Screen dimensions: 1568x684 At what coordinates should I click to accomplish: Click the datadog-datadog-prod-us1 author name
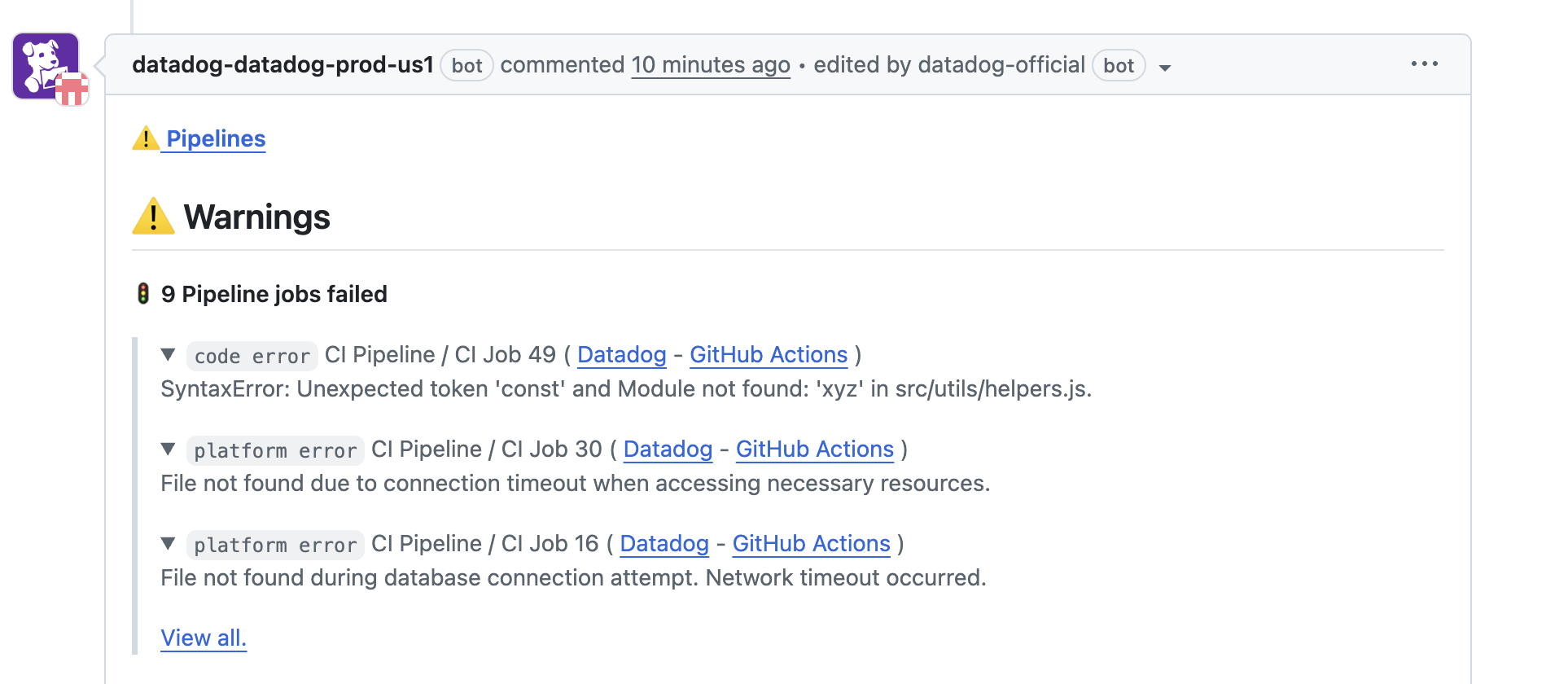[x=283, y=65]
